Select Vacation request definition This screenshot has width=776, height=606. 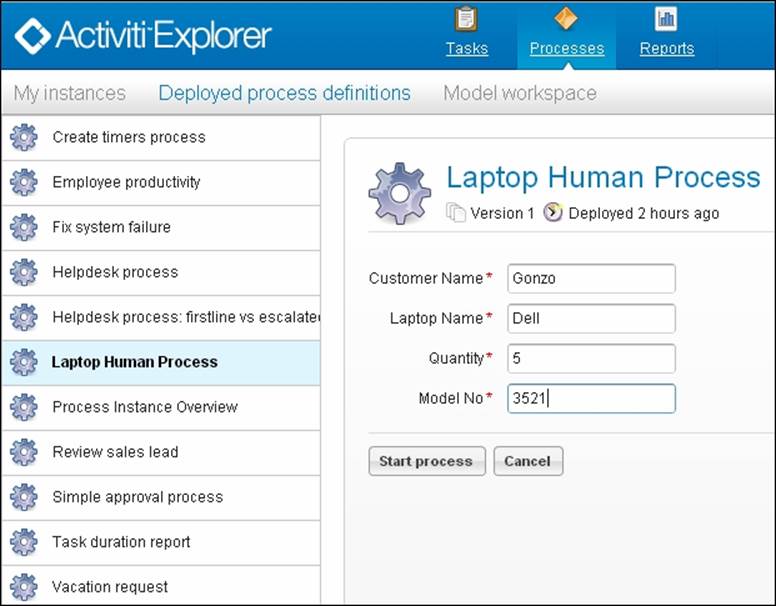[x=161, y=586]
